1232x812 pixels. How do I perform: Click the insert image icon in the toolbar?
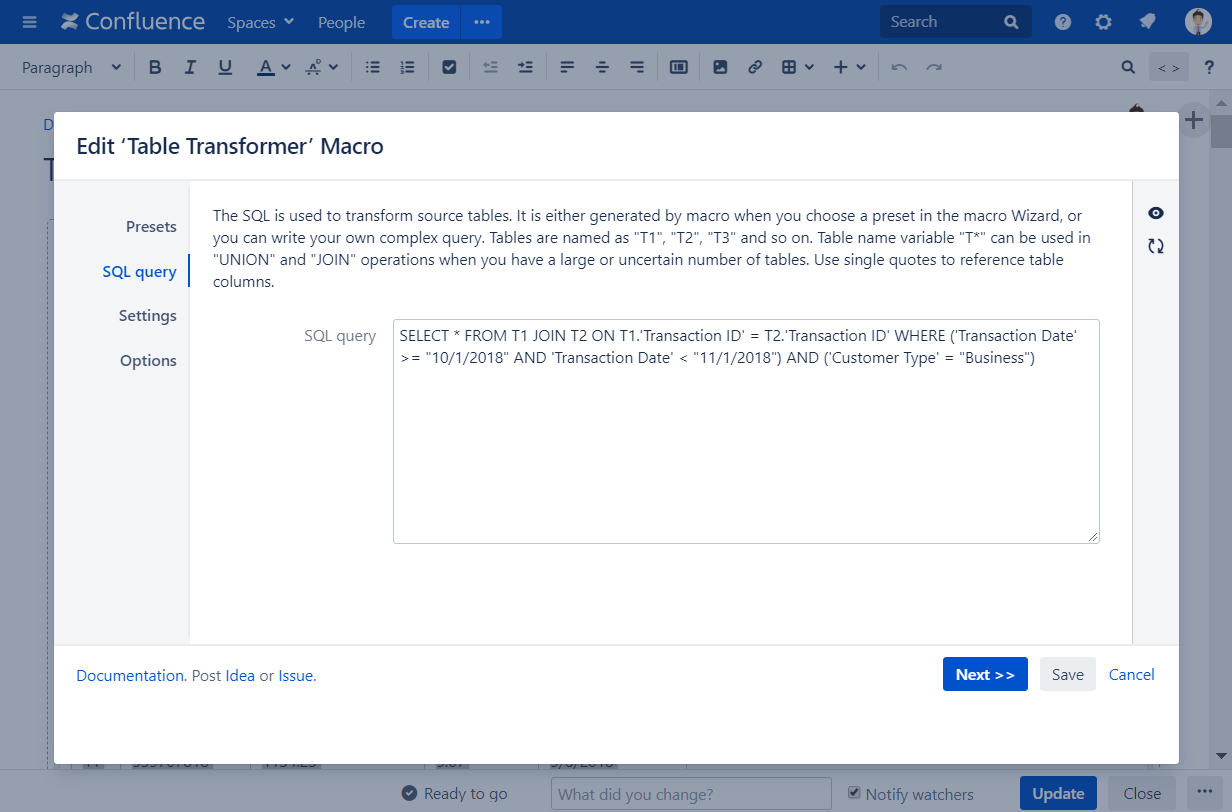pos(720,67)
